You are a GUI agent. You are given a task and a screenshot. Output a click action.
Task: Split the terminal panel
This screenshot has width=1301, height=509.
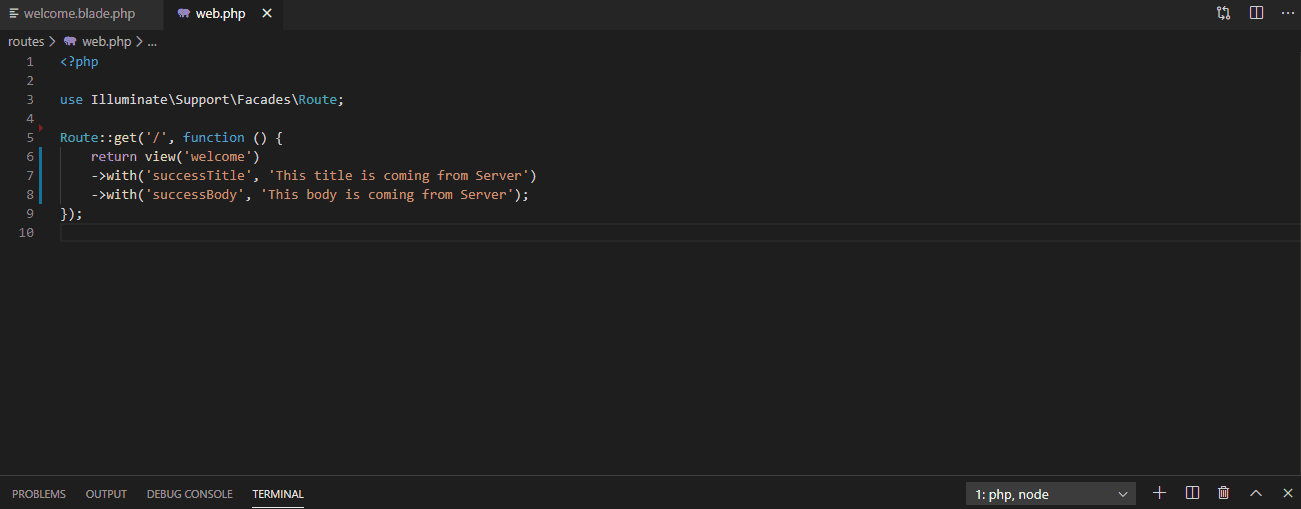[x=1192, y=493]
